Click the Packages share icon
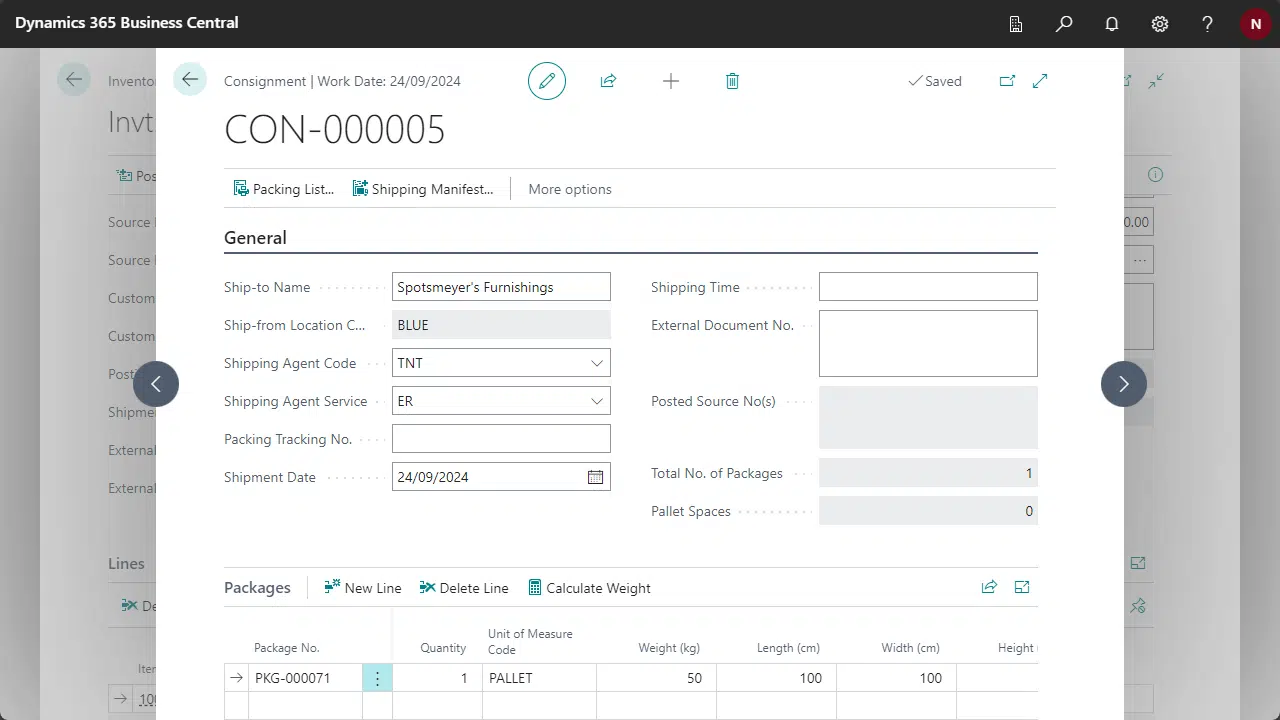The image size is (1280, 720). [989, 587]
